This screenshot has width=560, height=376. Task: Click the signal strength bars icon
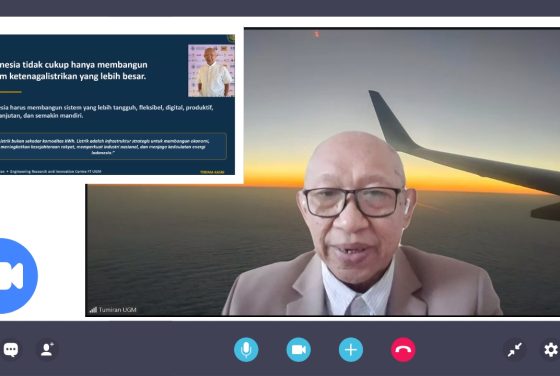(x=93, y=310)
